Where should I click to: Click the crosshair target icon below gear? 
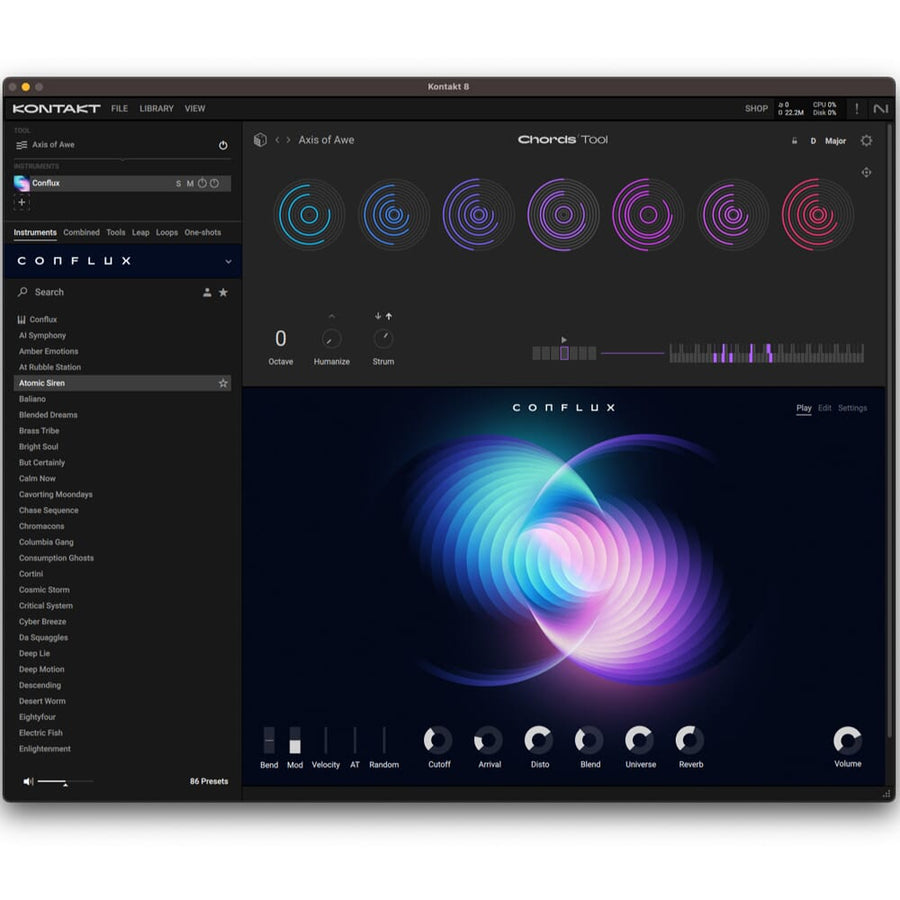tap(866, 172)
